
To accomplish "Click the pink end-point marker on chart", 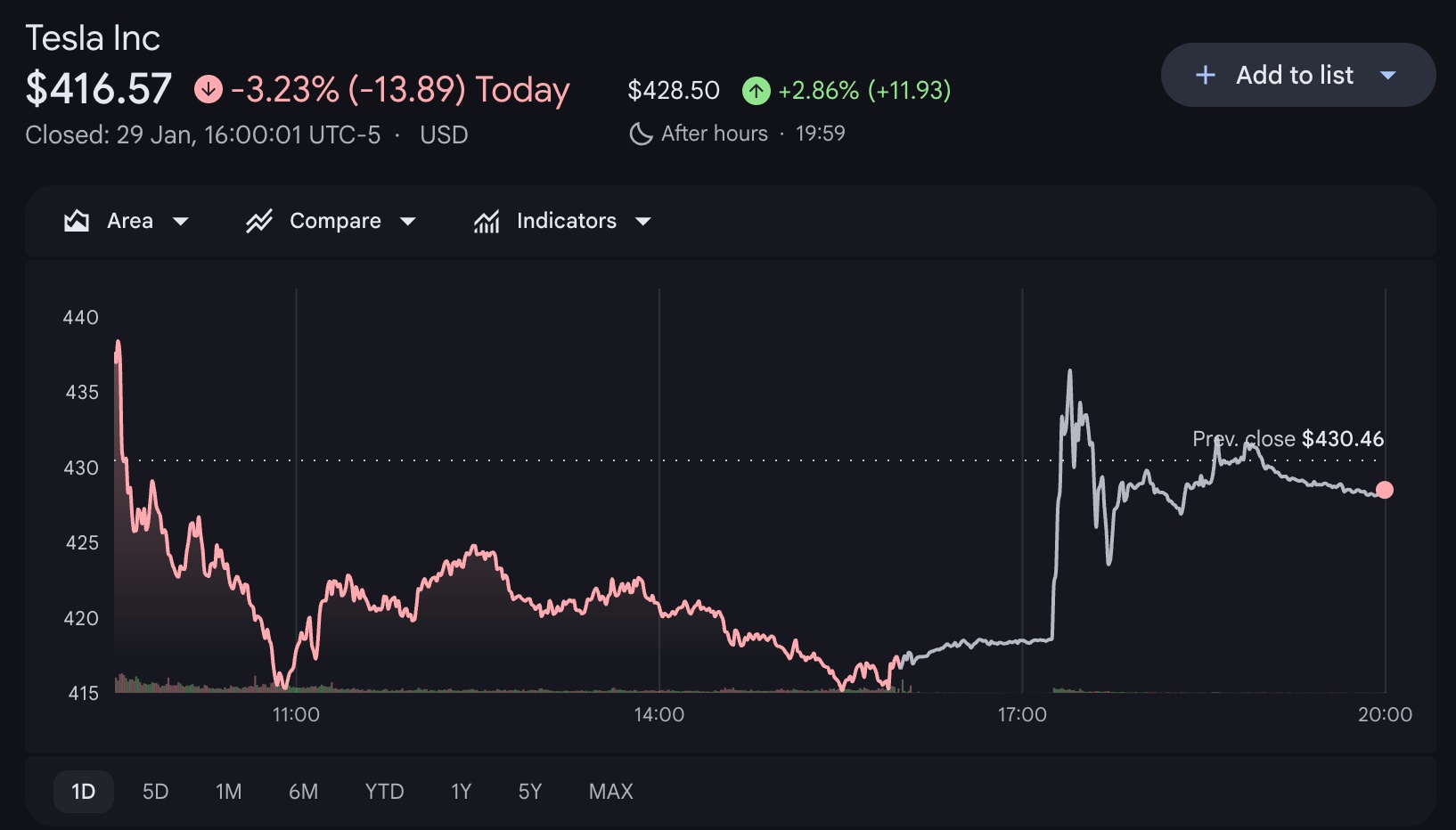I will (x=1384, y=490).
